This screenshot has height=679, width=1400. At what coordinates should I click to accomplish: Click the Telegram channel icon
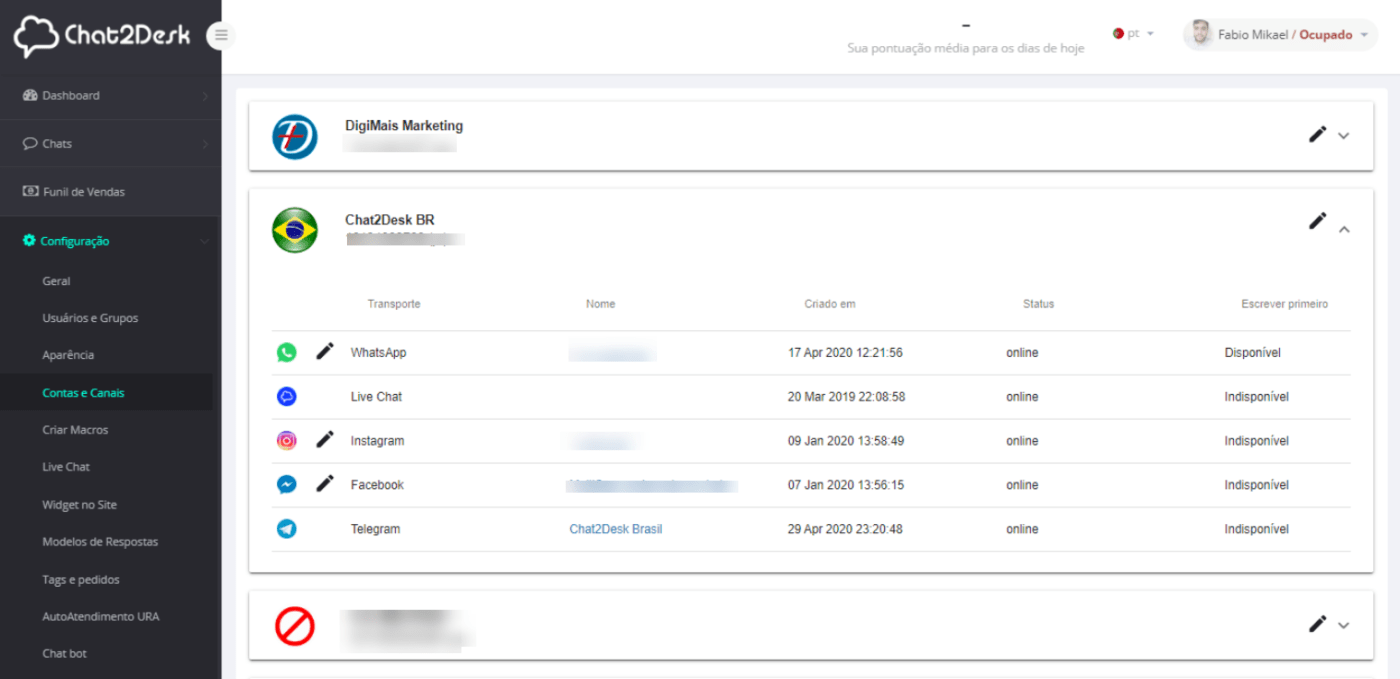(x=287, y=529)
